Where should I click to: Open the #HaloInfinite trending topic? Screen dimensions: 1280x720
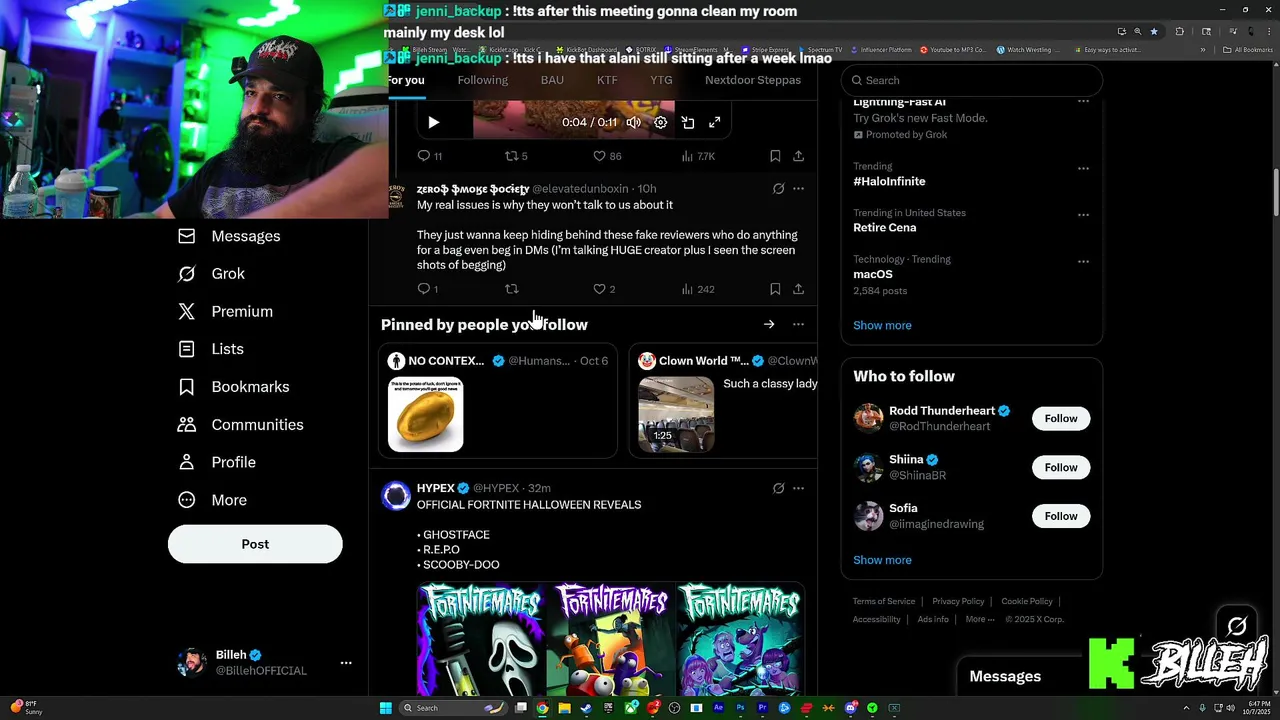tap(889, 181)
